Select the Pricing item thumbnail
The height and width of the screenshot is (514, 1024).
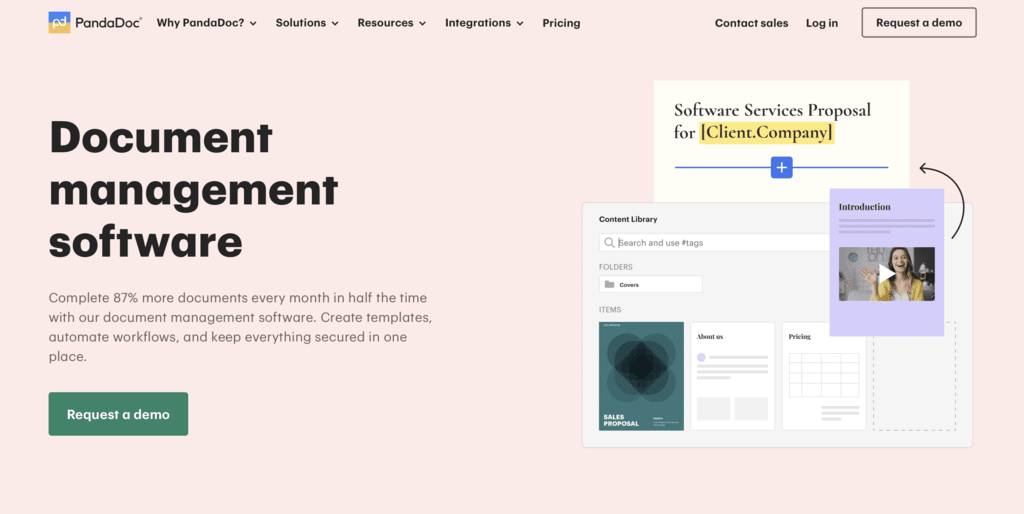click(824, 376)
